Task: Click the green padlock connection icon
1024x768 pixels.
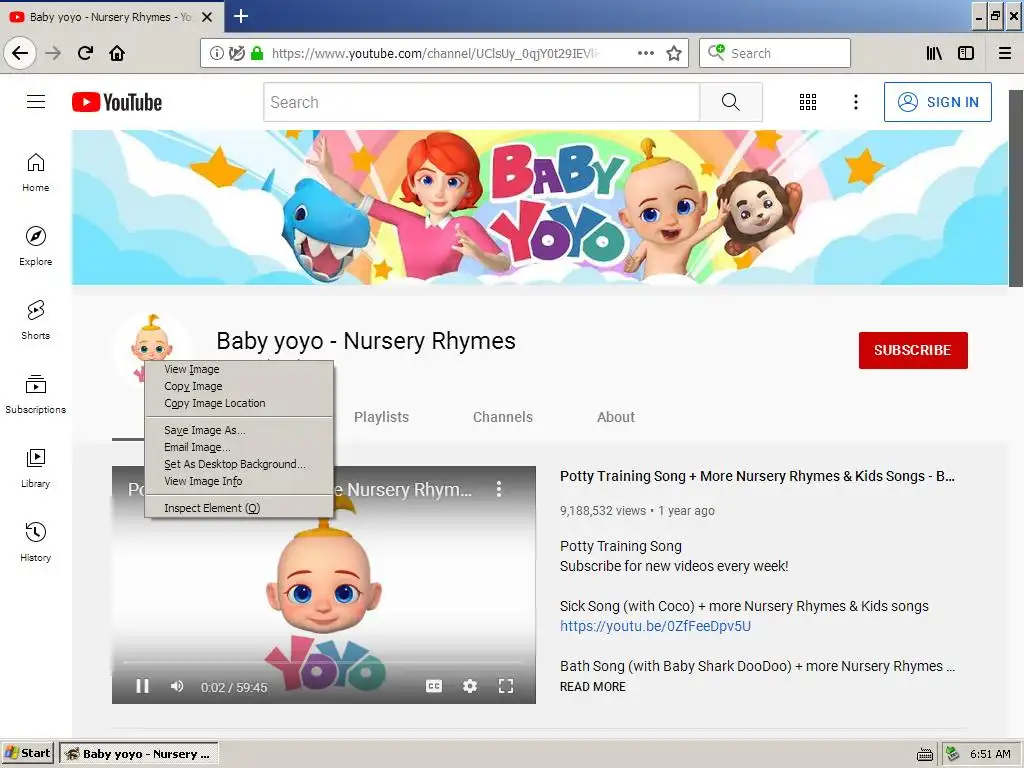Action: point(257,53)
